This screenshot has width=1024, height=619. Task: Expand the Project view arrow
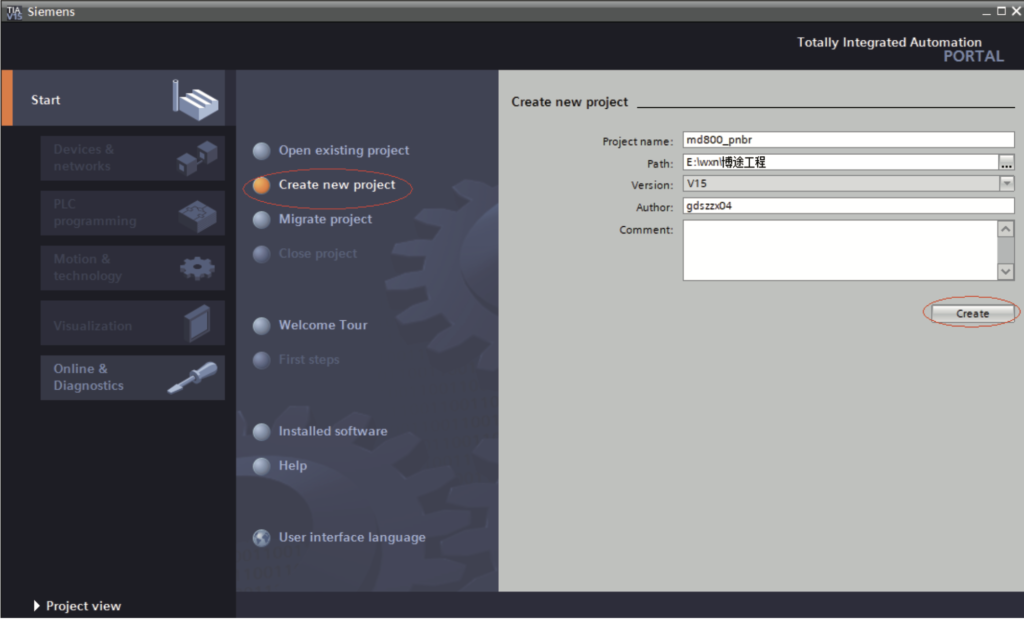tap(38, 606)
